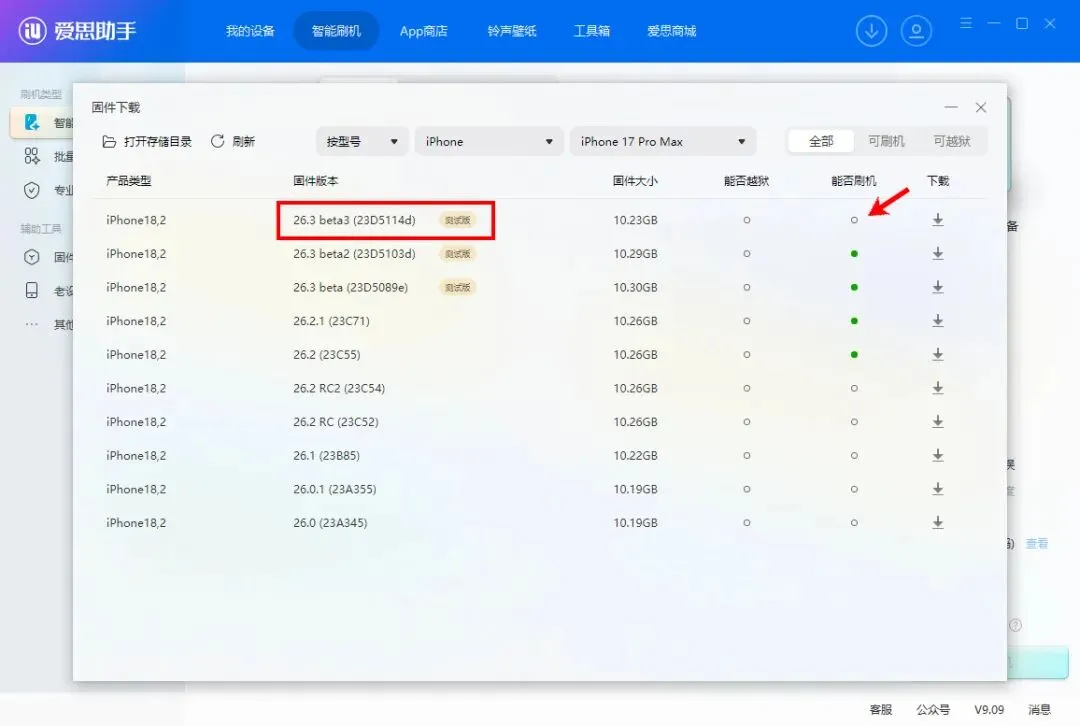Switch to the 全部 filter tab
The width and height of the screenshot is (1080, 726).
click(x=820, y=141)
